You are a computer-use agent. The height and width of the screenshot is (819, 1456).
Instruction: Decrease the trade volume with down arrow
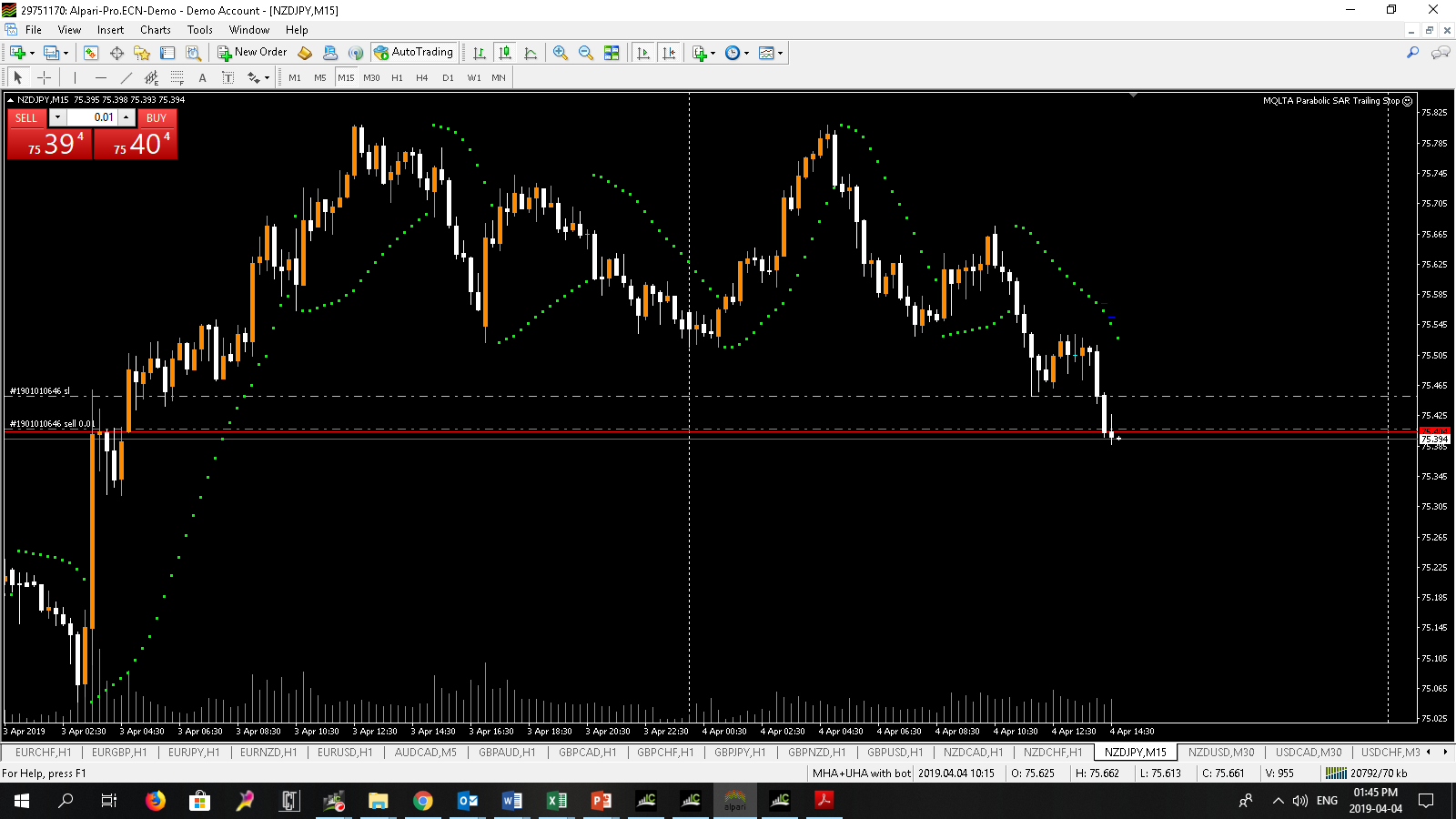click(57, 117)
